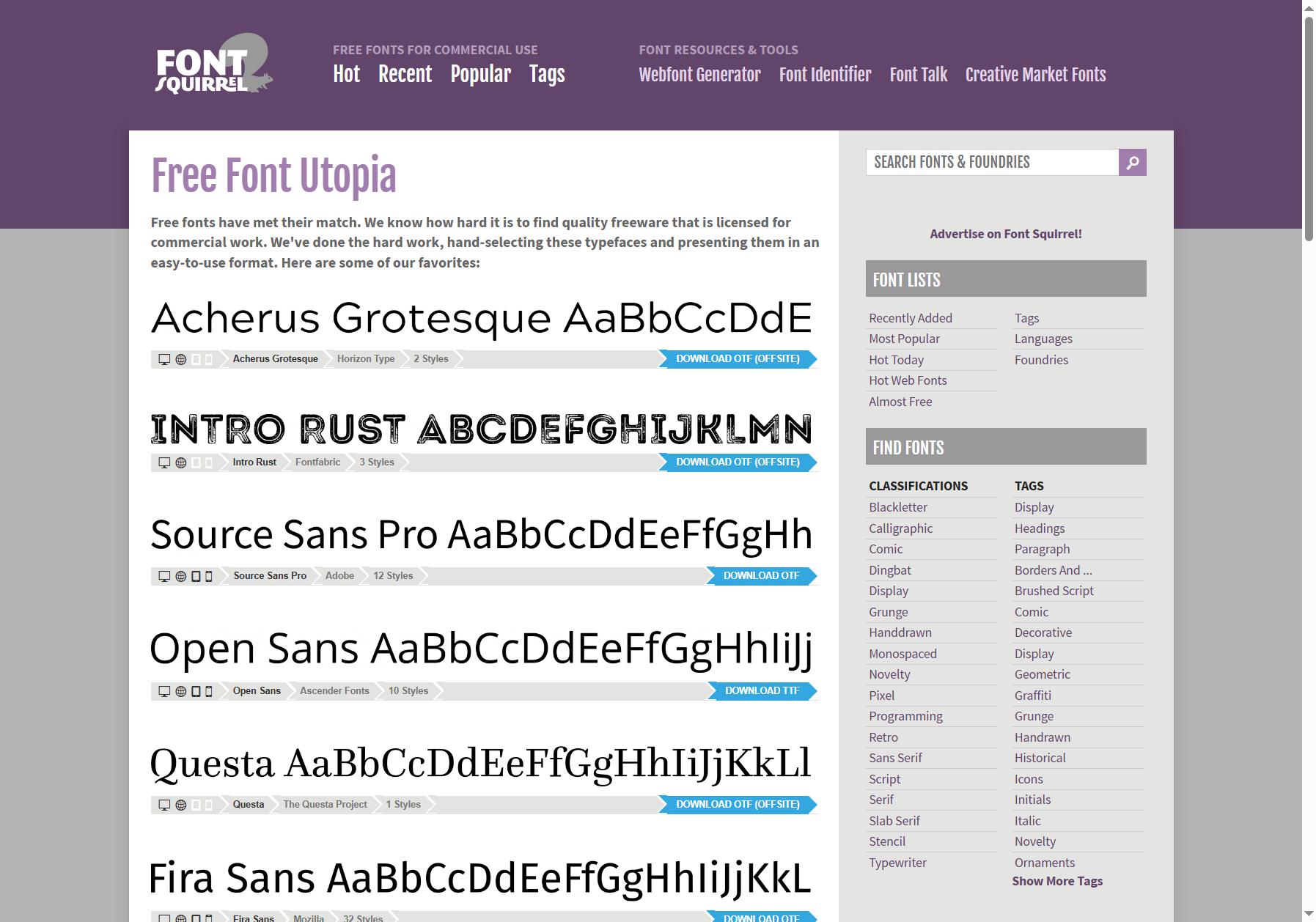Click 10 Styles for Open Sans
Image resolution: width=1316 pixels, height=922 pixels.
tap(408, 691)
